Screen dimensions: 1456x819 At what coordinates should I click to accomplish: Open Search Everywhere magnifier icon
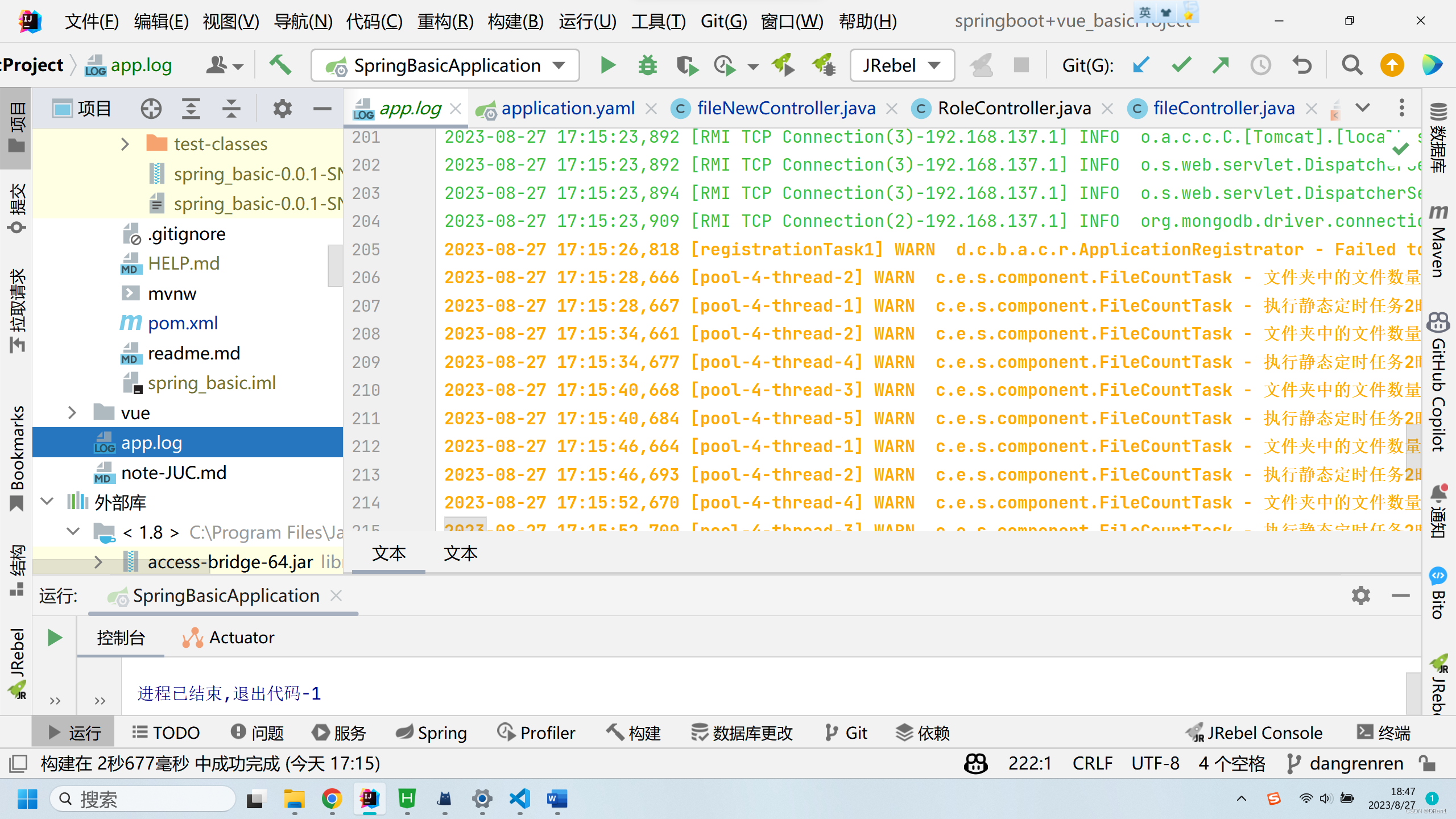click(x=1352, y=65)
